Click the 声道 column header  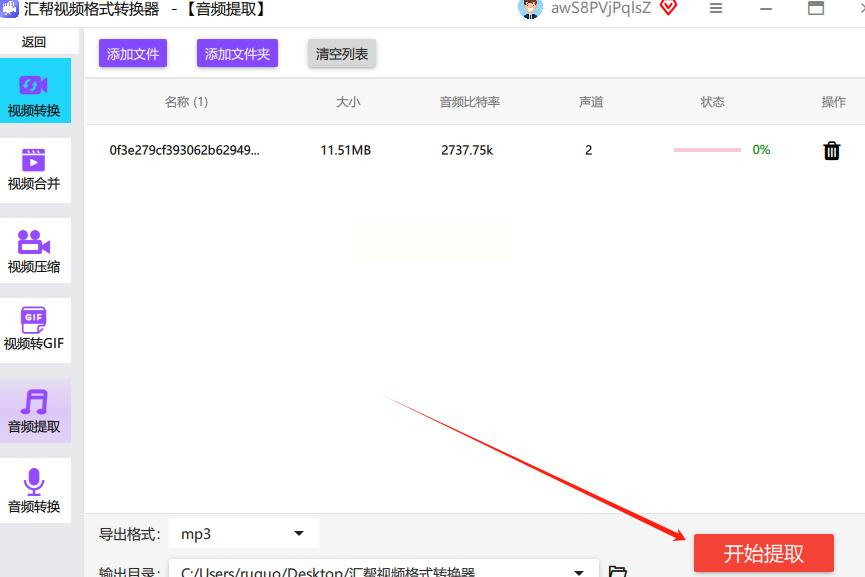(x=591, y=102)
